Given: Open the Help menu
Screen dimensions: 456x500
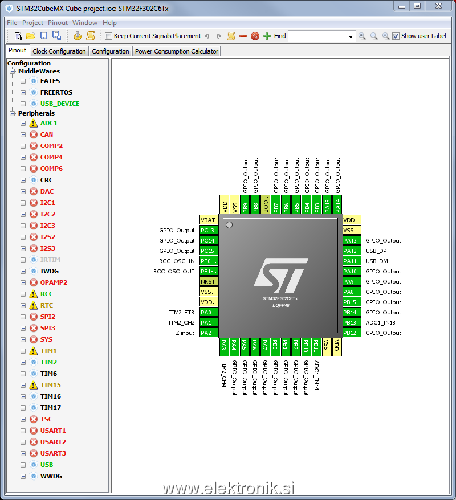Looking at the screenshot, I should click(109, 23).
